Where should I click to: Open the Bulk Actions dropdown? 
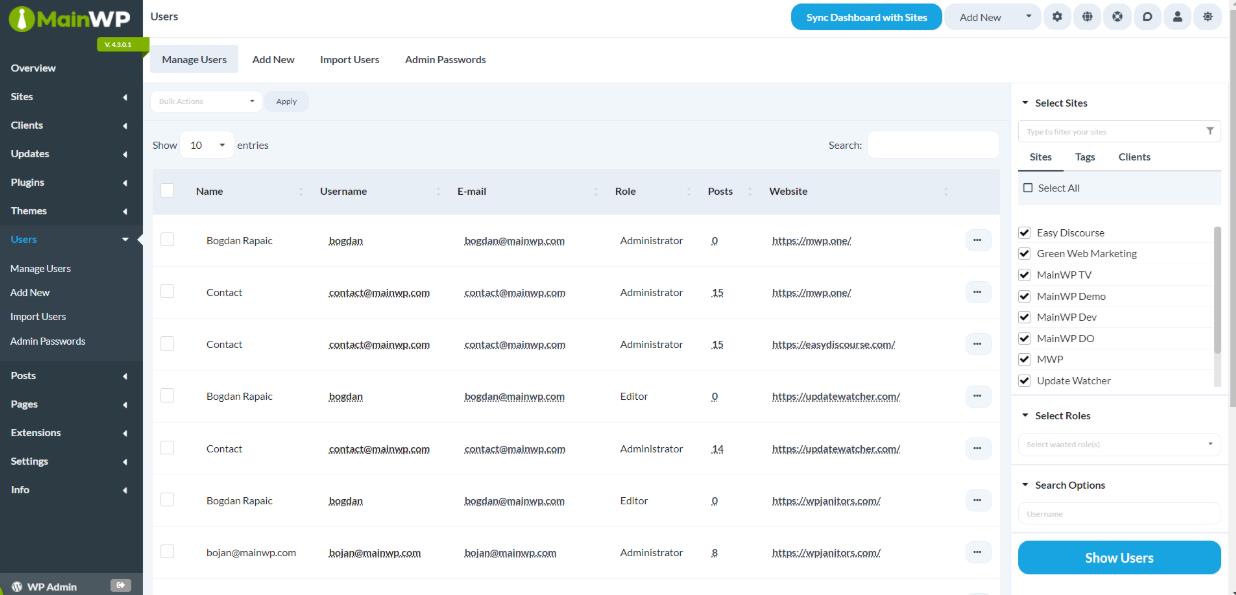[x=206, y=101]
